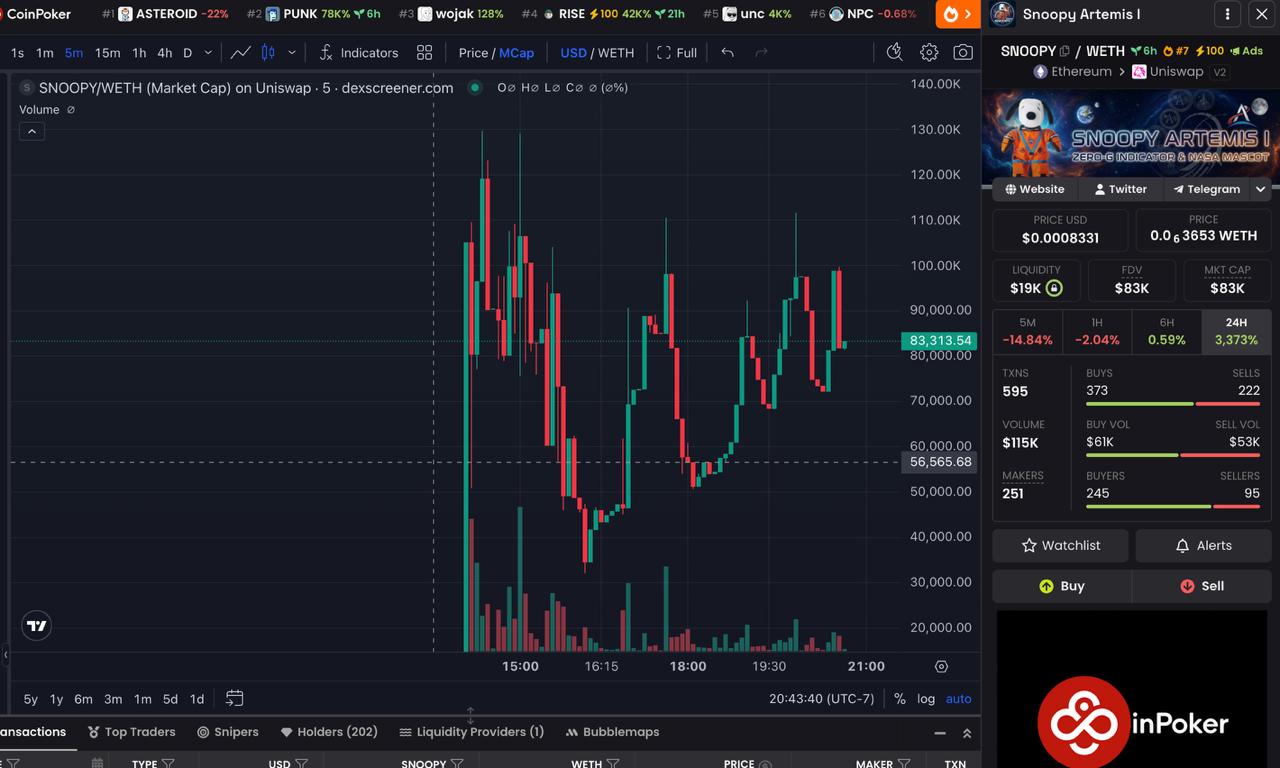Open the multi-chart layout grid
The width and height of the screenshot is (1280, 768).
[x=425, y=53]
